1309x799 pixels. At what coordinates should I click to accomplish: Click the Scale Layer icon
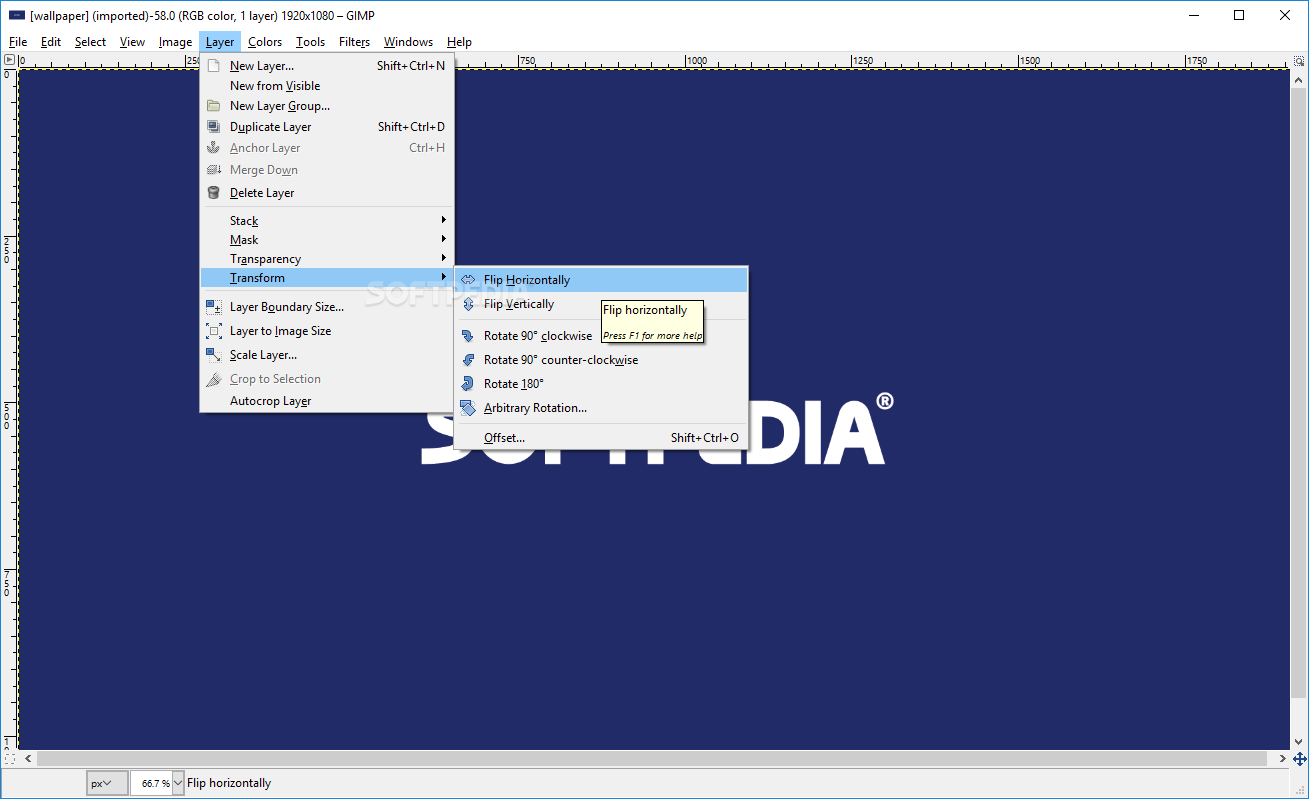coord(214,355)
